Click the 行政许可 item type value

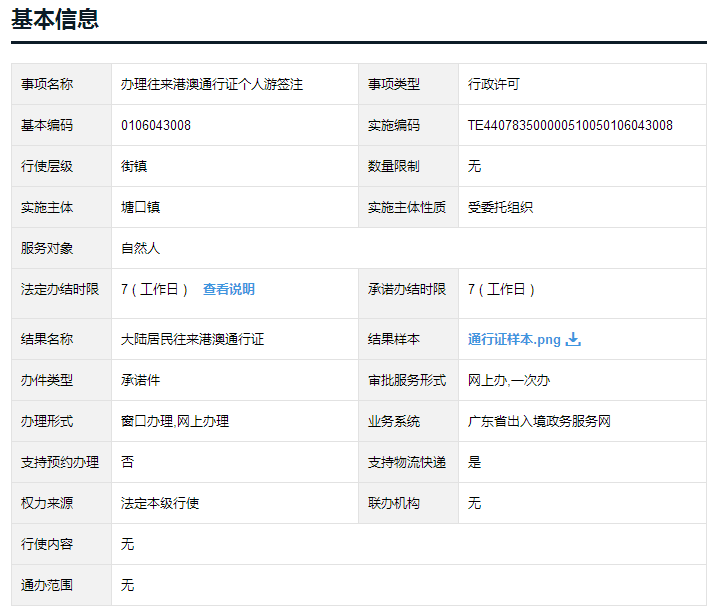pos(494,85)
